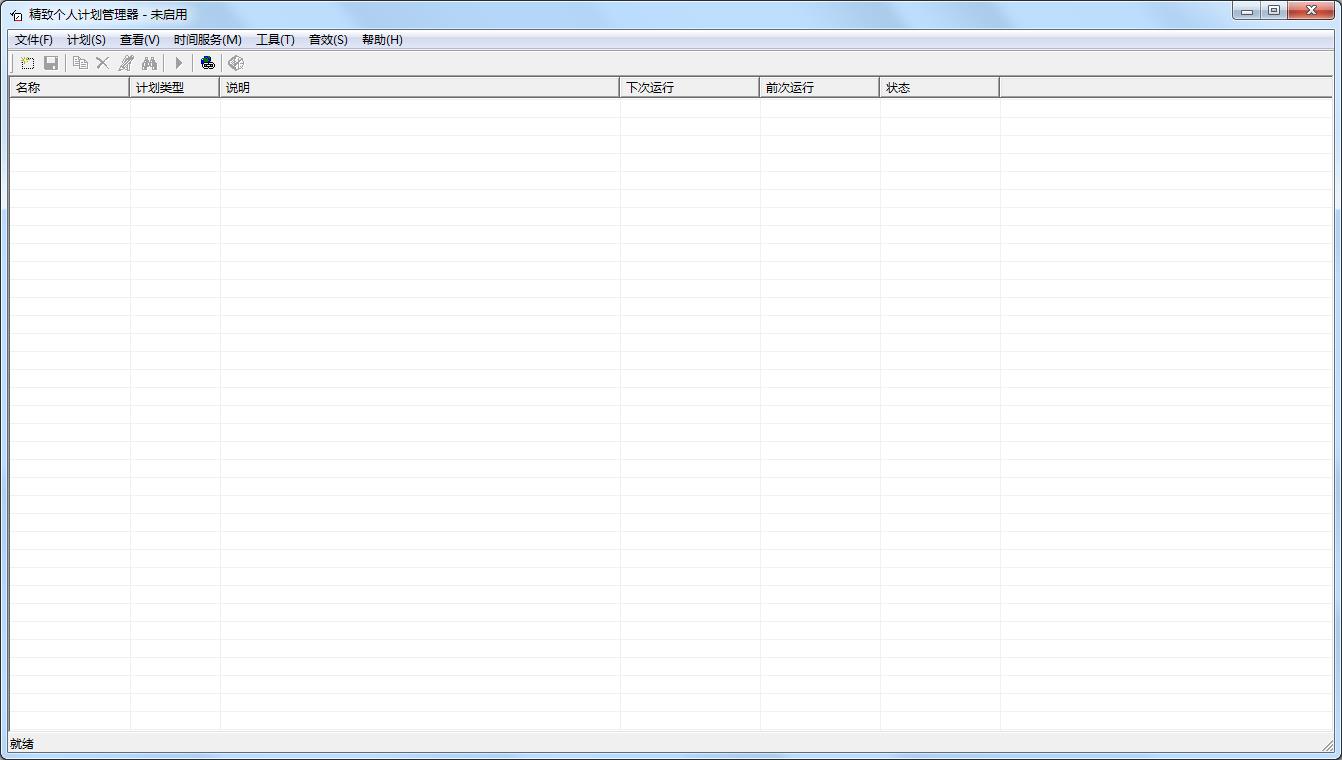Click the run plan play arrow icon

click(179, 63)
